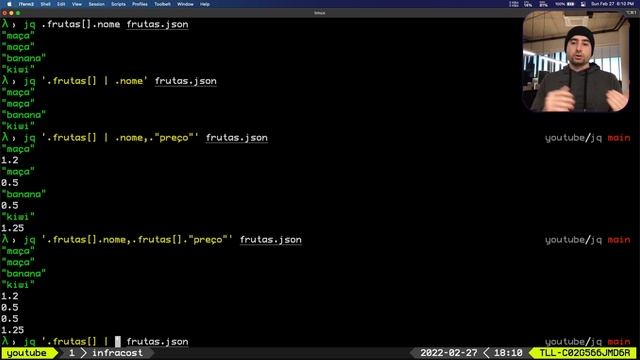Image resolution: width=640 pixels, height=360 pixels.
Task: Place cursor in the current jq command line
Action: point(118,342)
